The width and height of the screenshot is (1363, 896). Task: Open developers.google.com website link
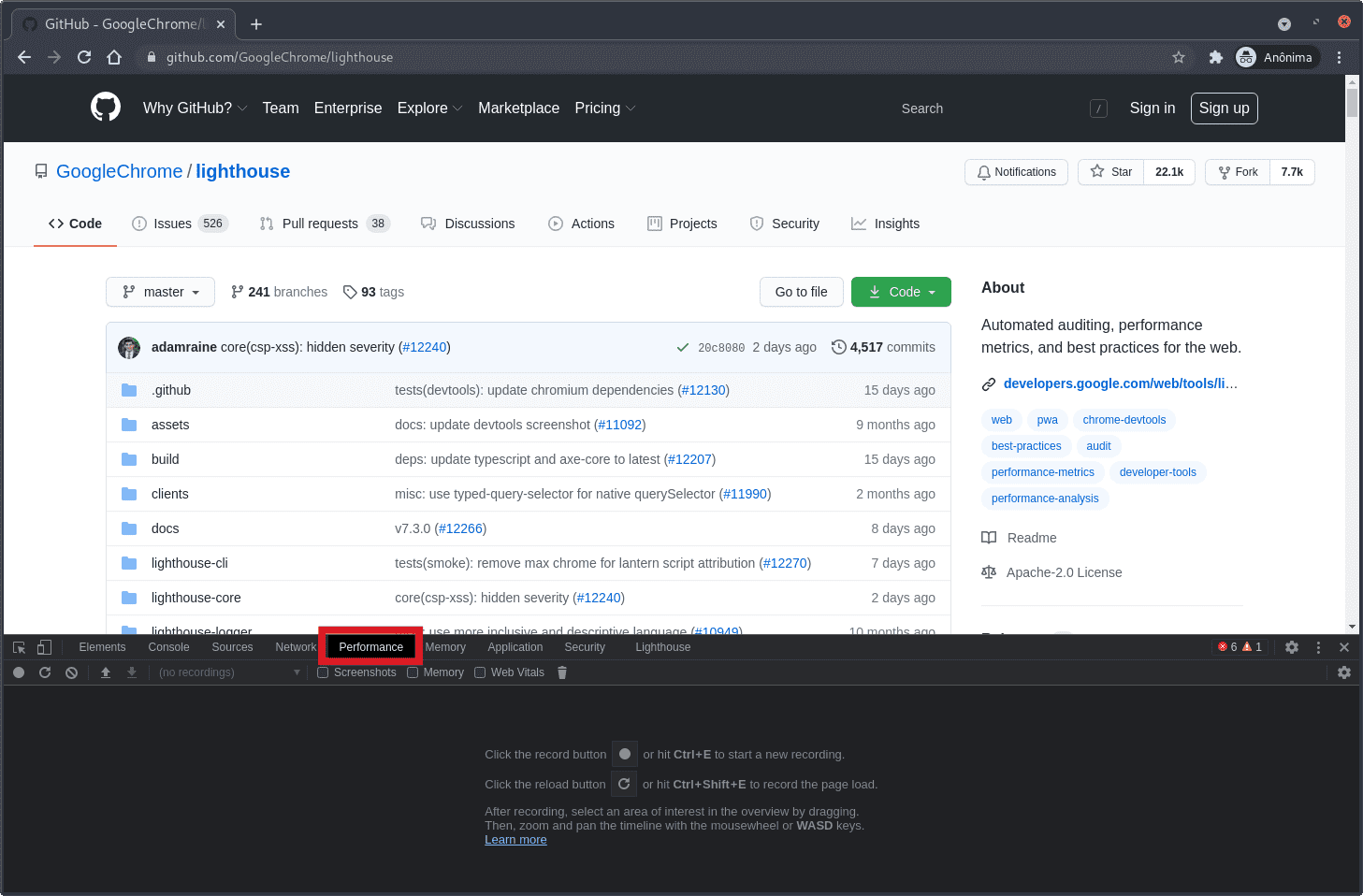tap(1120, 383)
